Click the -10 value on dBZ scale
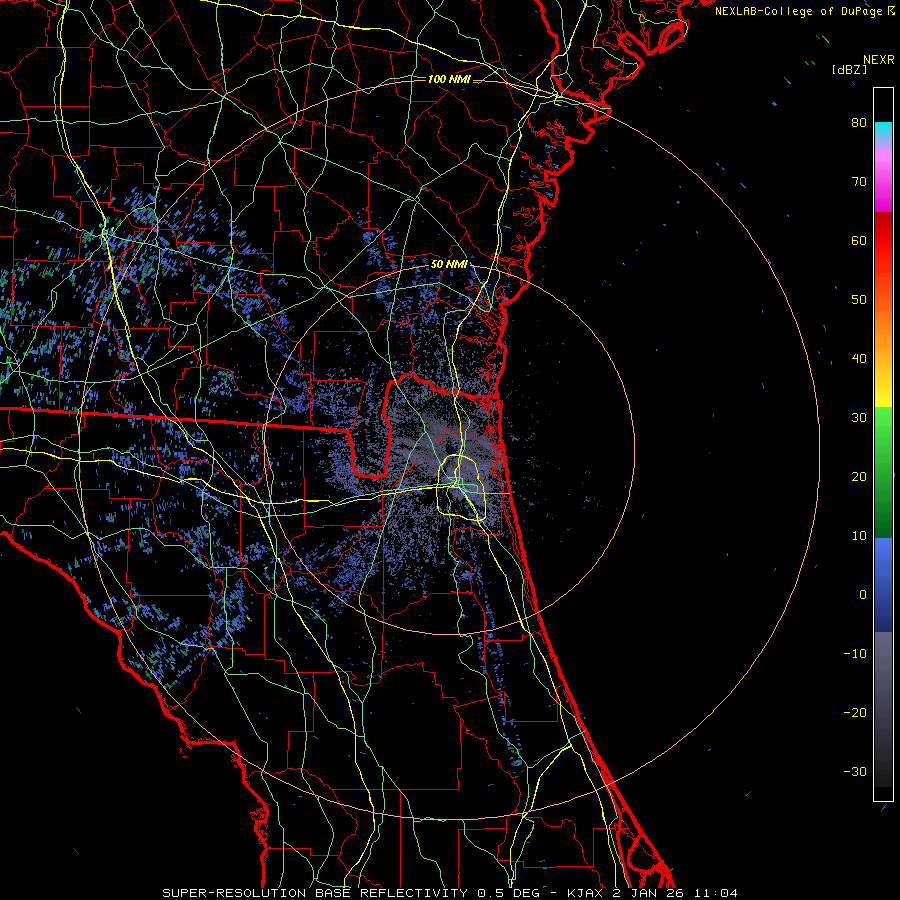900x900 pixels. point(855,654)
